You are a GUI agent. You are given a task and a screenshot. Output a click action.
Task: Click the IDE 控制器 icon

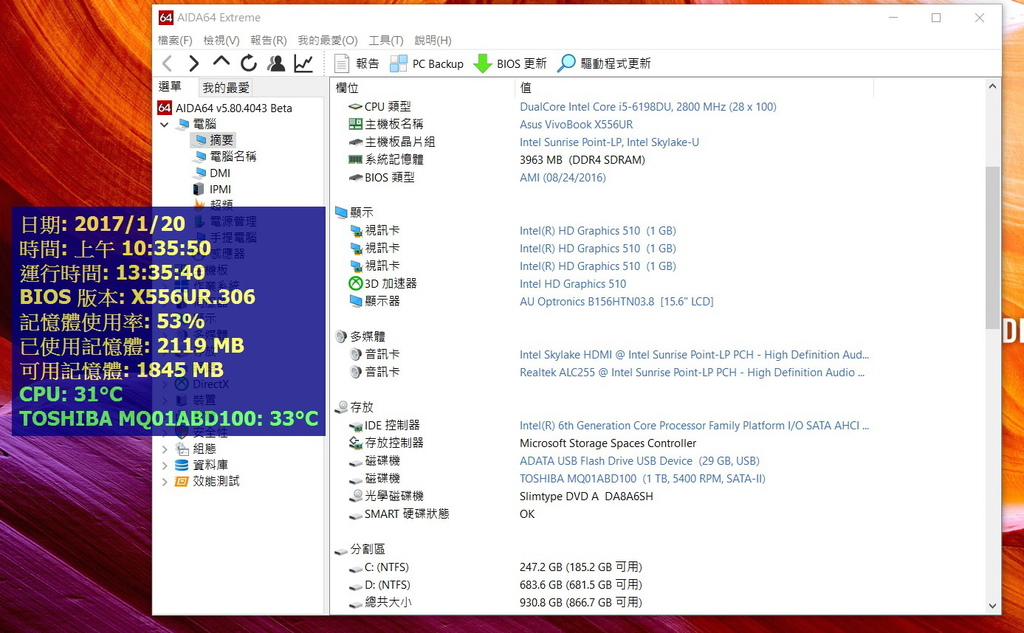click(x=355, y=425)
